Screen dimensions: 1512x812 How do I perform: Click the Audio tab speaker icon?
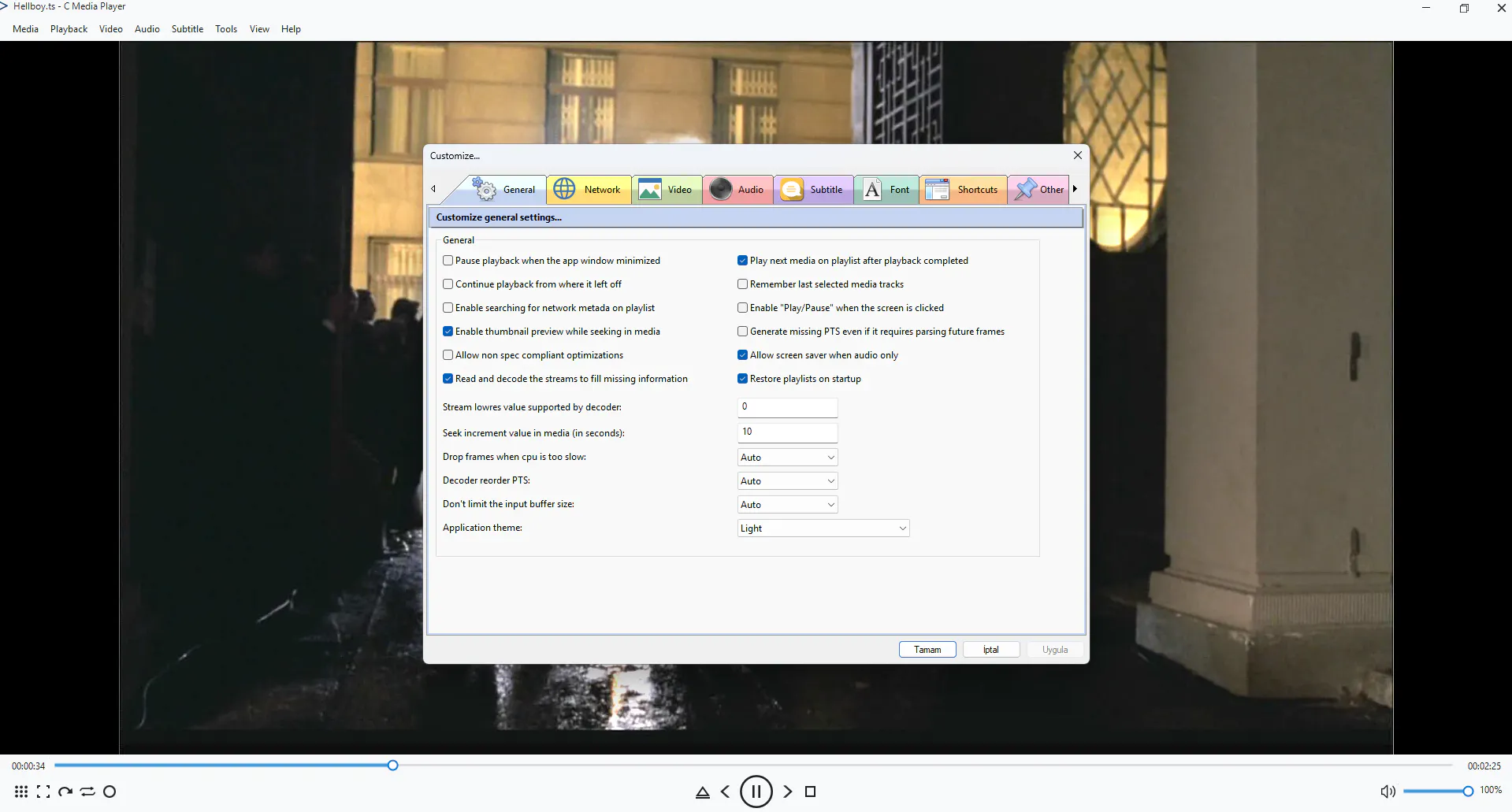tap(720, 189)
